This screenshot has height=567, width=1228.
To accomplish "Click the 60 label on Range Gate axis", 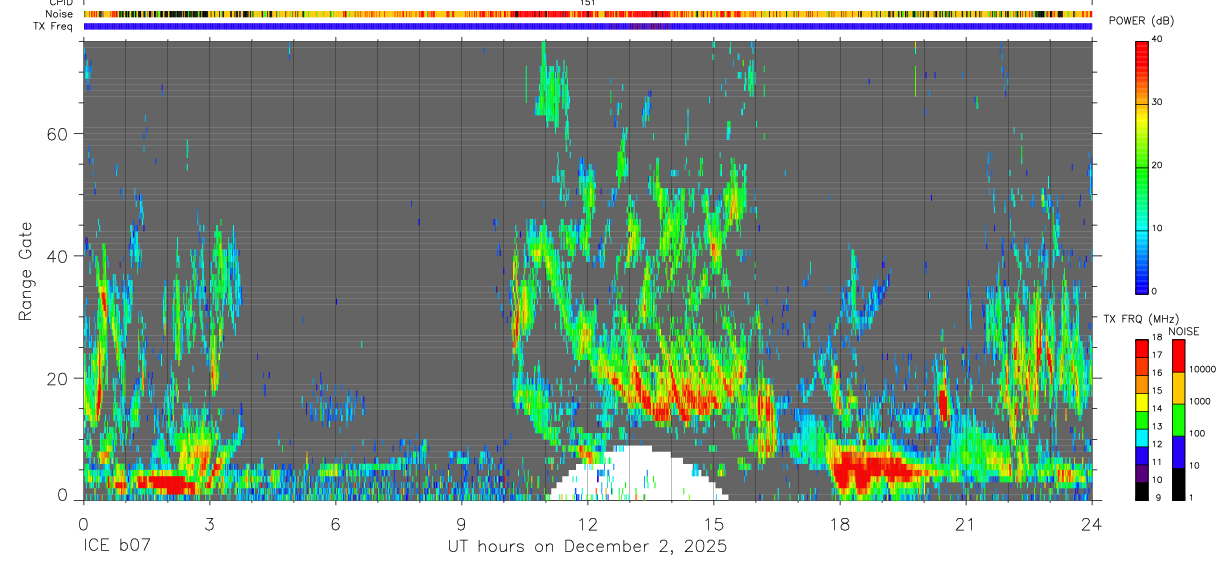I will [59, 133].
